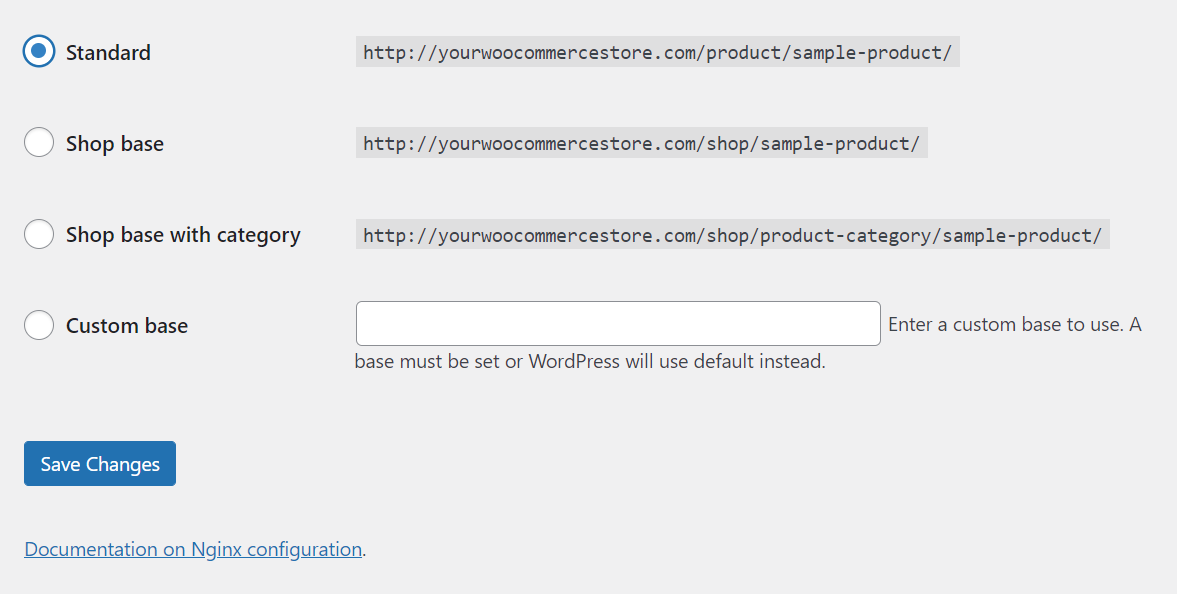
Task: Enable the Shop base with category radio
Action: 39,235
